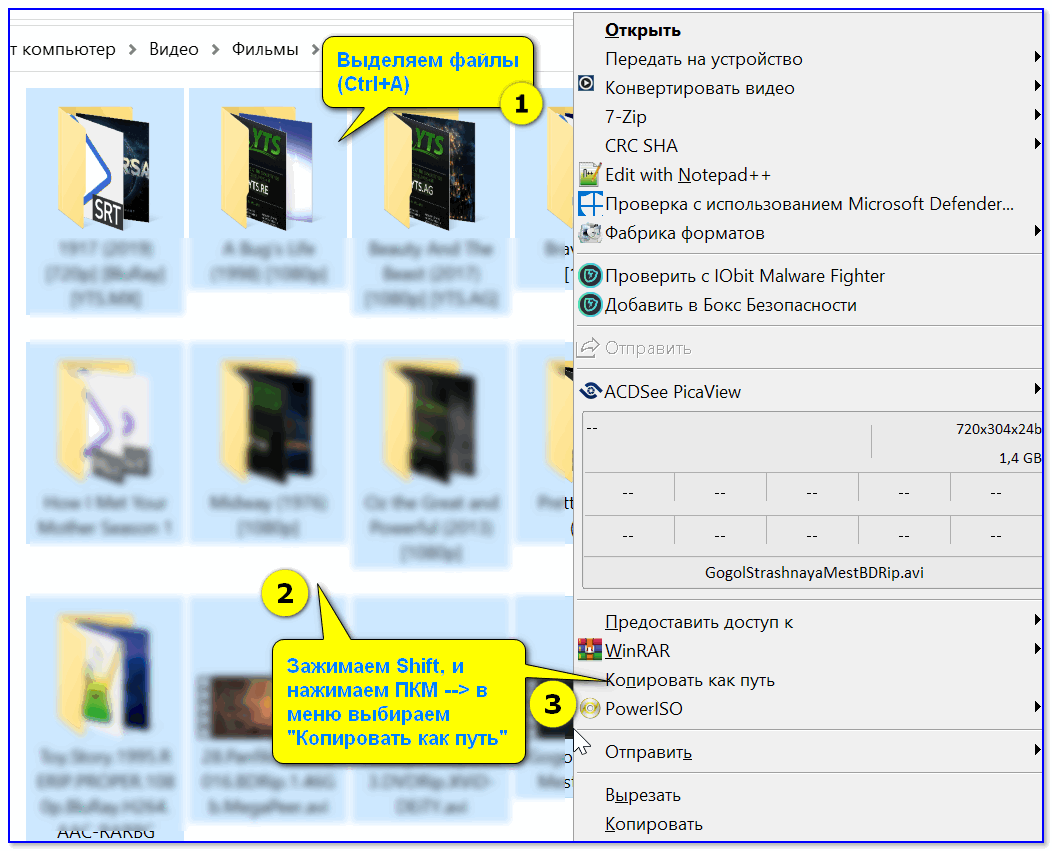This screenshot has width=1052, height=851.
Task: Click the Convert video icon in context menu
Action: click(x=586, y=83)
